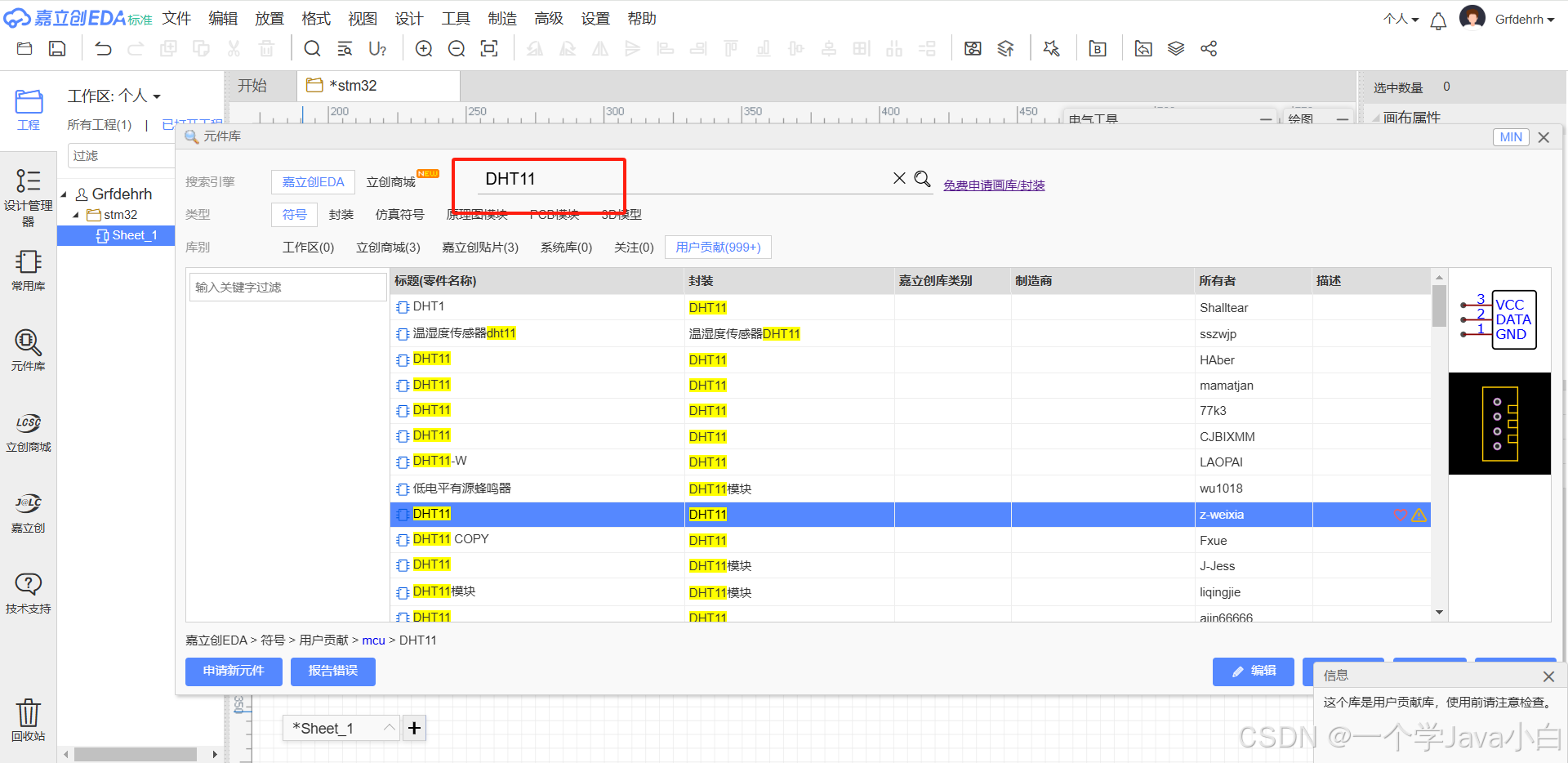Click the Zoom In magnifier icon
This screenshot has height=763, width=1568.
pyautogui.click(x=424, y=49)
